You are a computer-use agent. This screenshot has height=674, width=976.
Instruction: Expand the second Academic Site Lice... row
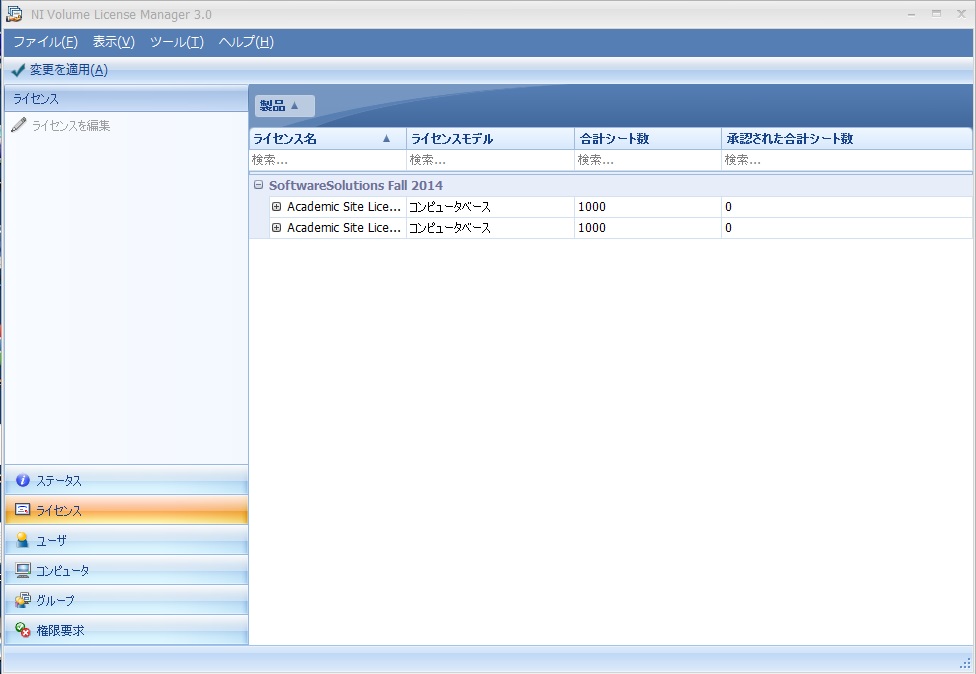pyautogui.click(x=276, y=227)
